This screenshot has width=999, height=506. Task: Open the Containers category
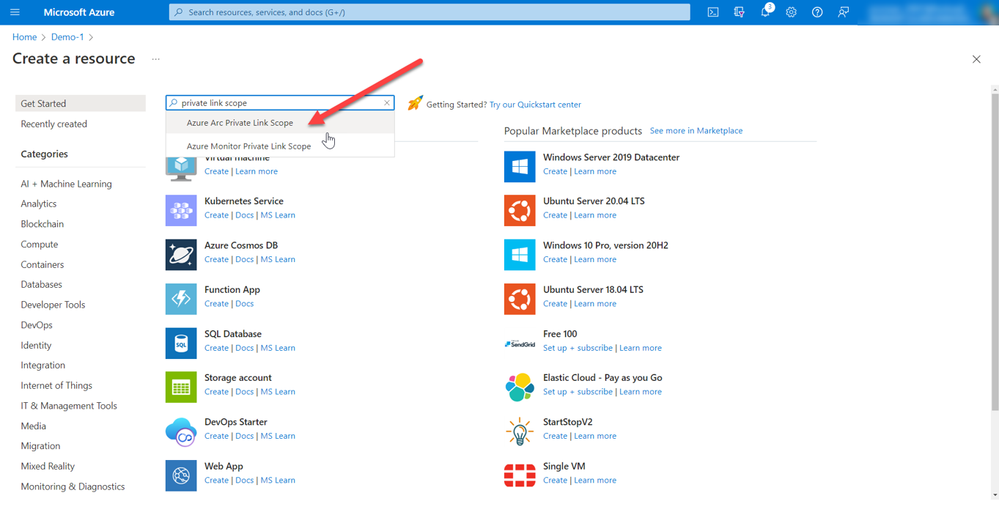42,264
